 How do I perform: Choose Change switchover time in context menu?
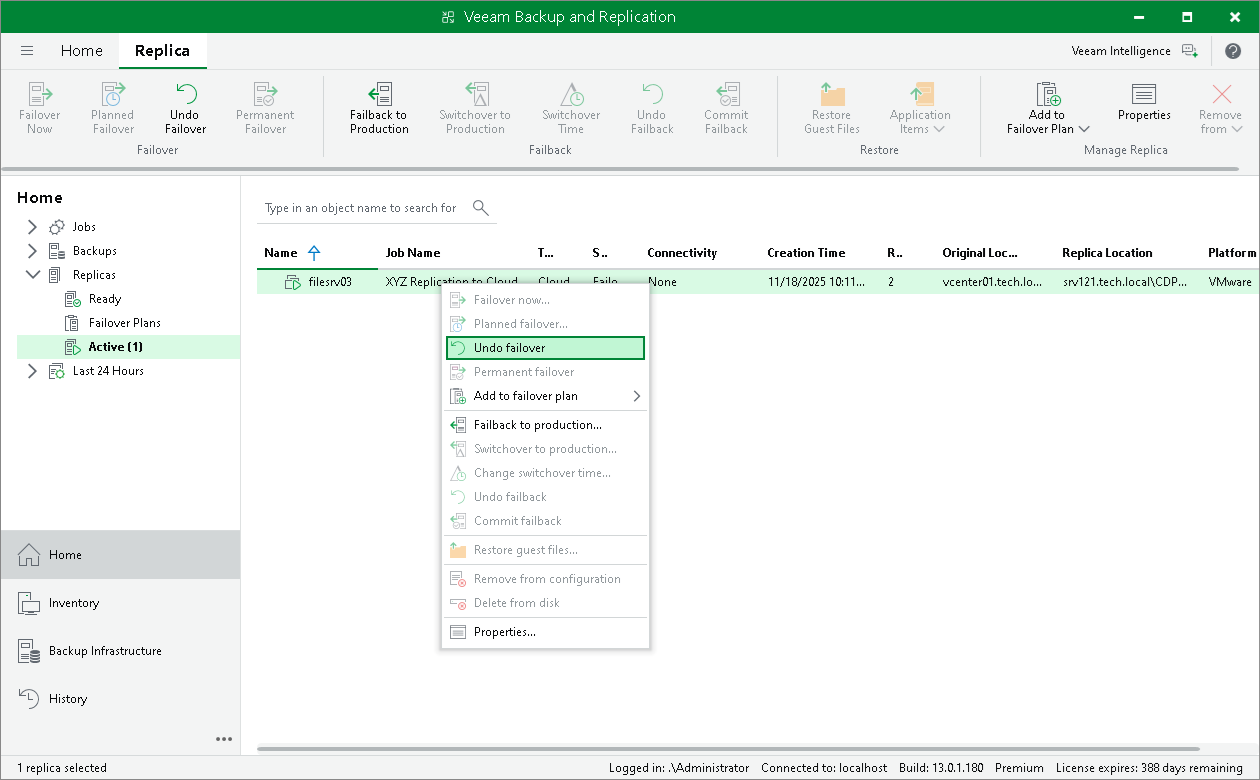(x=545, y=473)
